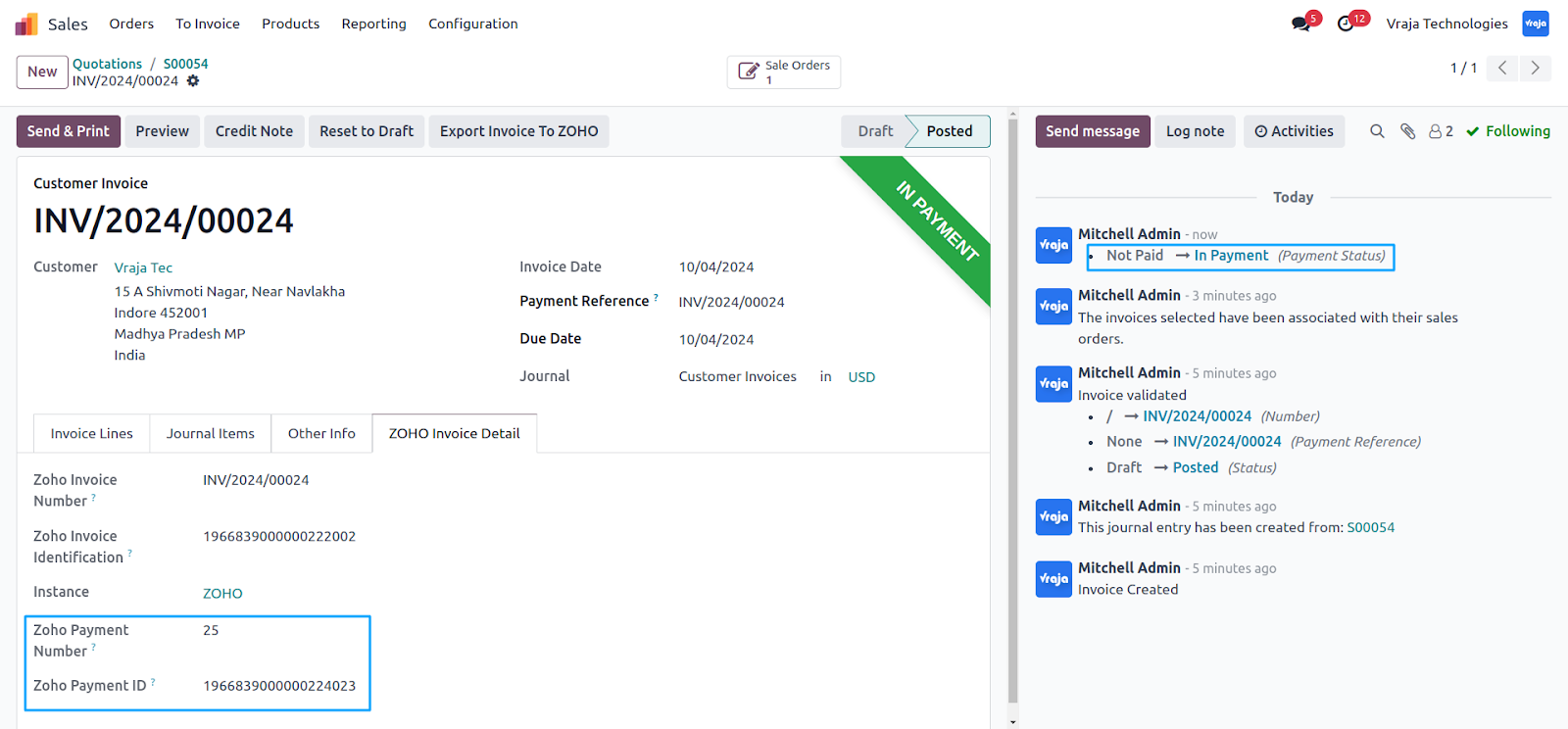The image size is (1568, 729).
Task: Click Mitchell Admin avatar on 'Not Paid' message
Action: [x=1053, y=245]
